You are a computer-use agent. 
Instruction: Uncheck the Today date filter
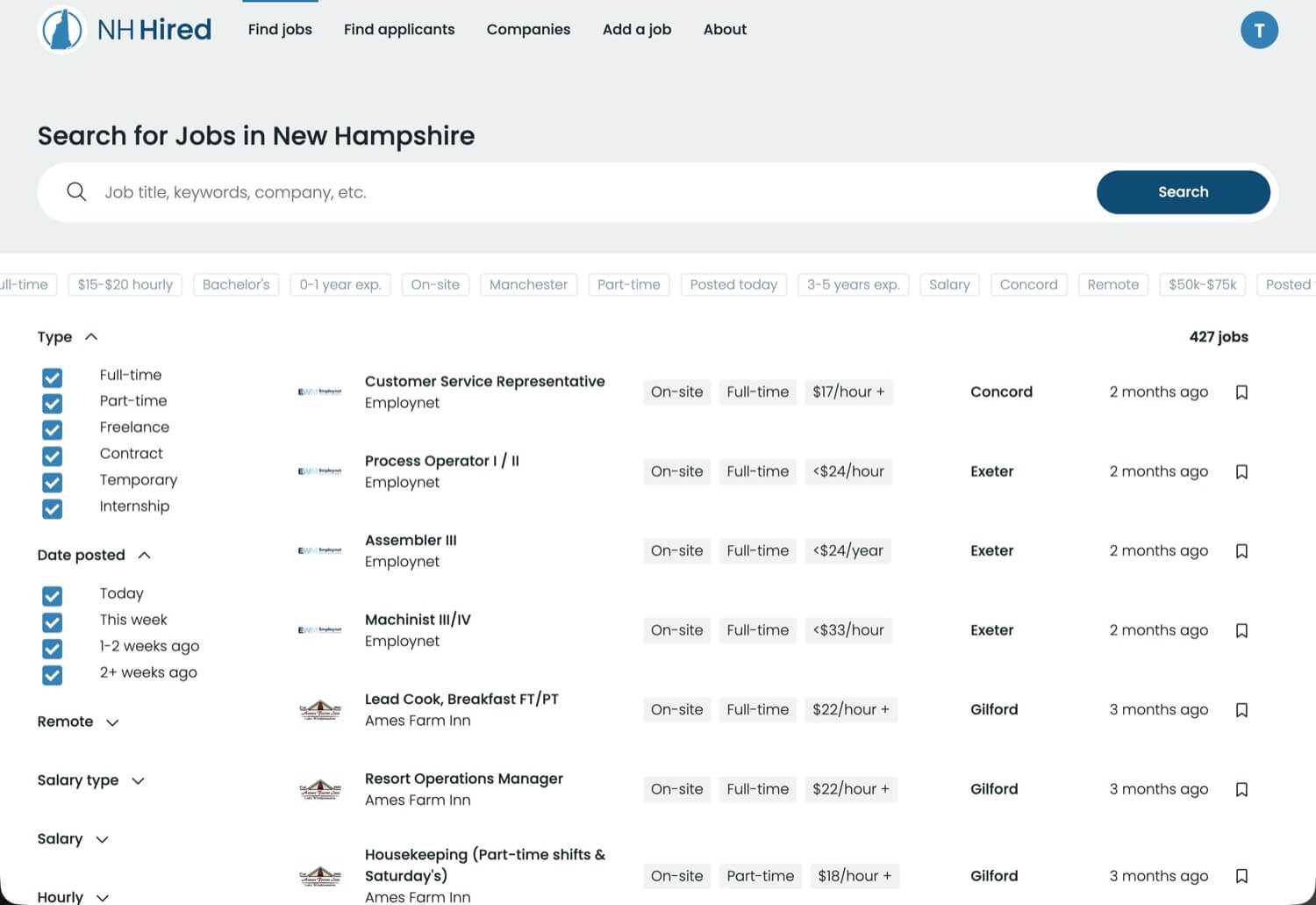(x=53, y=597)
